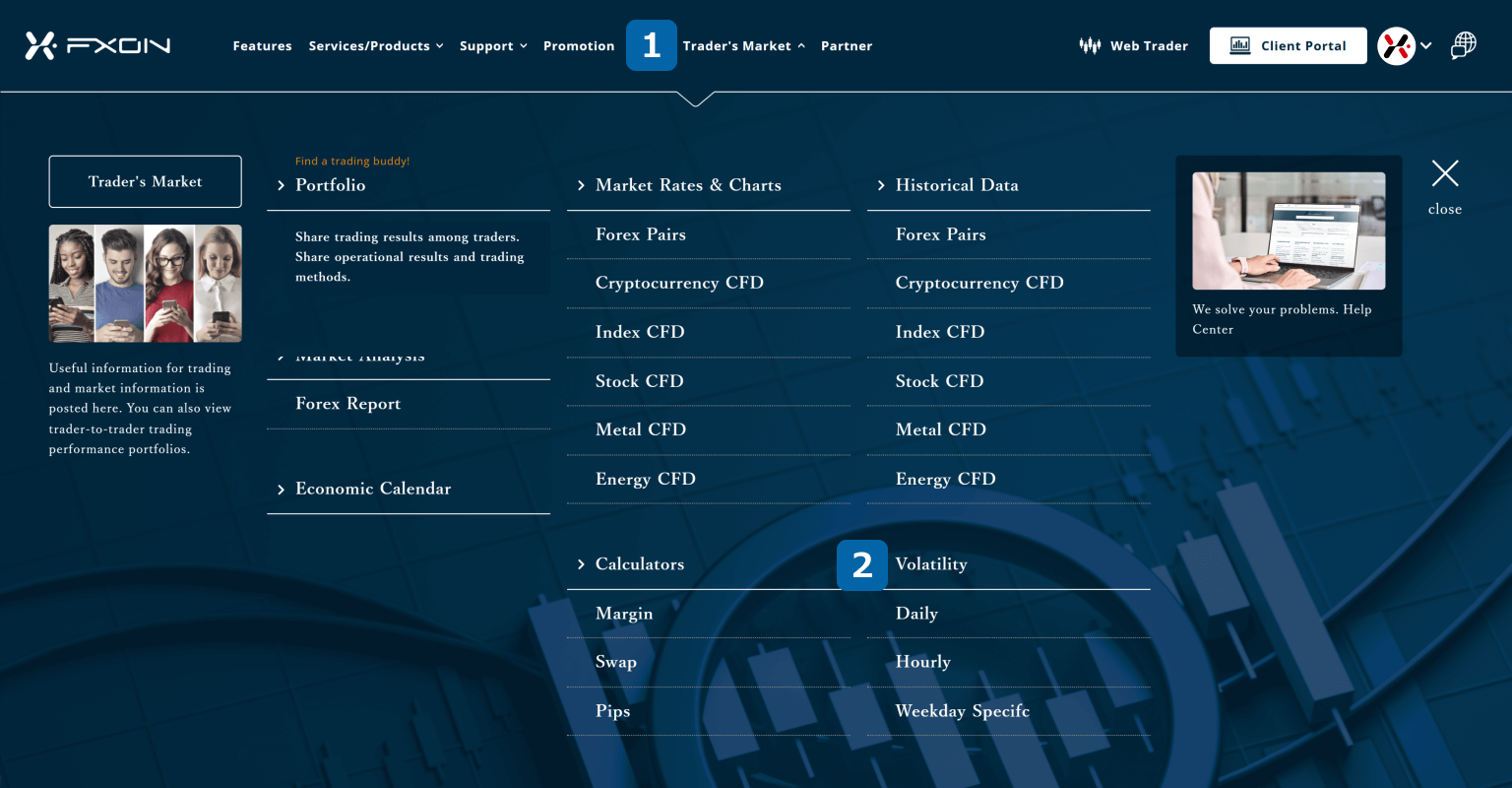Expand the Services/Products dropdown
This screenshot has height=788, width=1512.
pyautogui.click(x=376, y=45)
